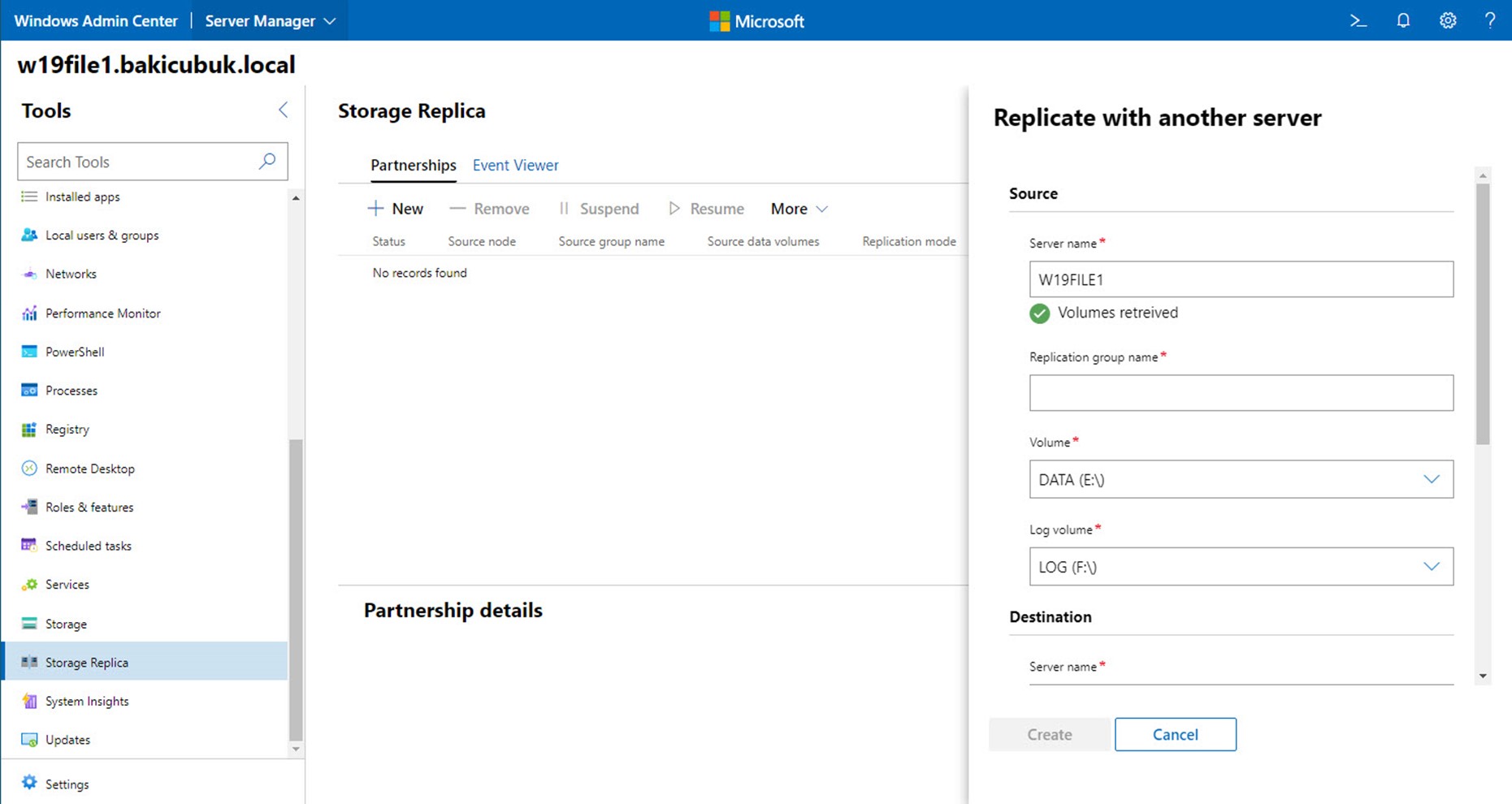The image size is (1512, 804).
Task: Click the green Volumes retrieved checkmark
Action: (1039, 313)
